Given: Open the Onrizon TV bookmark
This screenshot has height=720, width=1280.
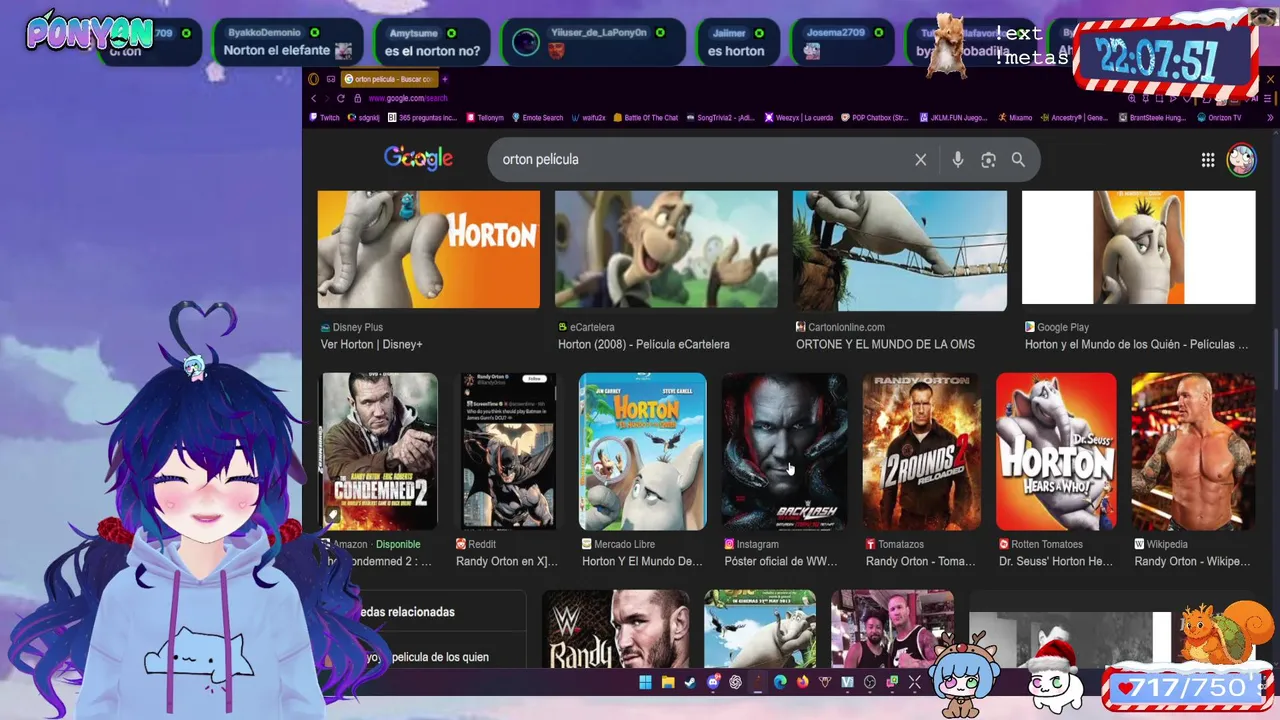Looking at the screenshot, I should (x=1219, y=118).
